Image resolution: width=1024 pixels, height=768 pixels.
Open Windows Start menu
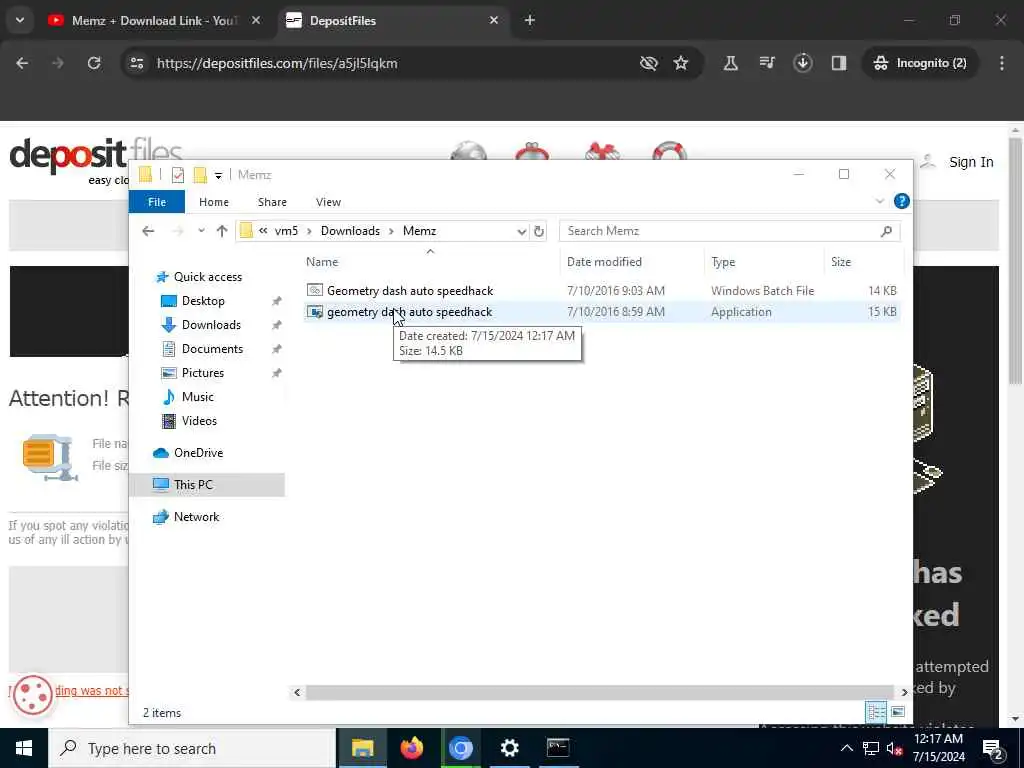24,748
